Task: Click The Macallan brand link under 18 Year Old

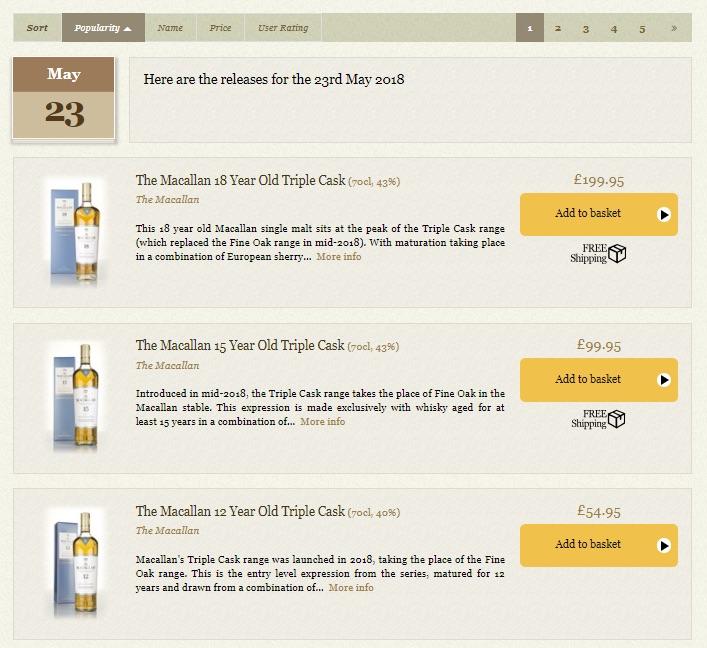Action: click(167, 200)
